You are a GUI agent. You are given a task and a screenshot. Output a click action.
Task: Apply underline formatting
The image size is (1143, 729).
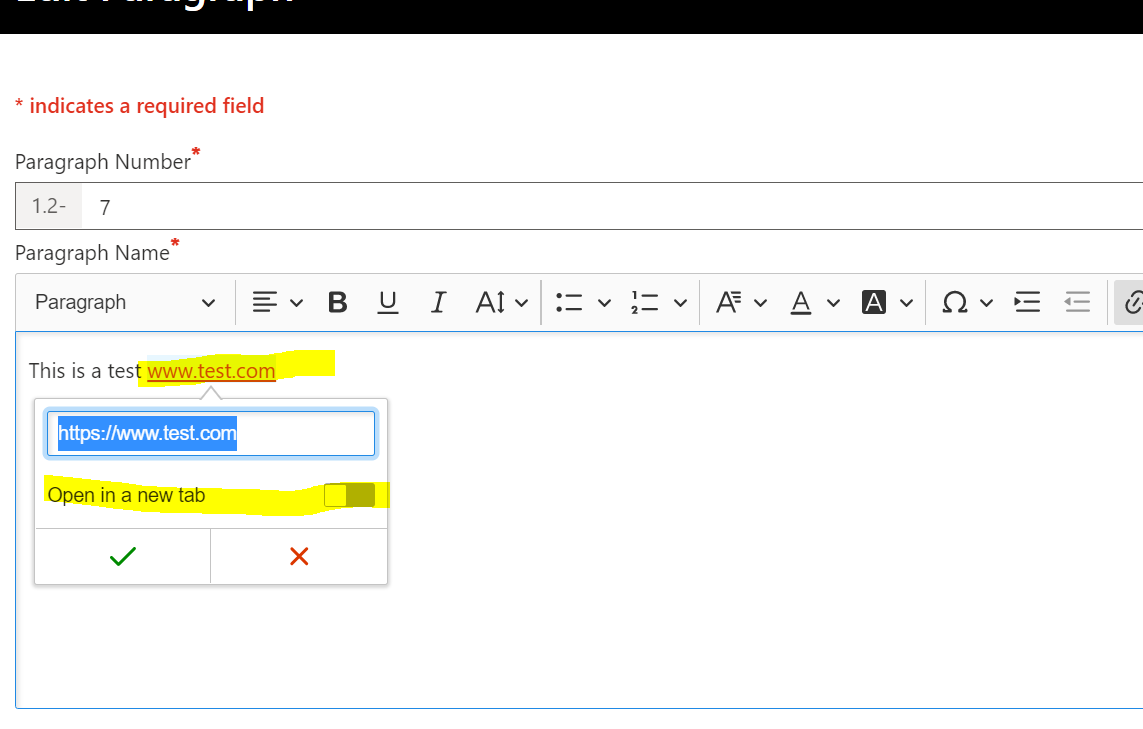(x=388, y=302)
